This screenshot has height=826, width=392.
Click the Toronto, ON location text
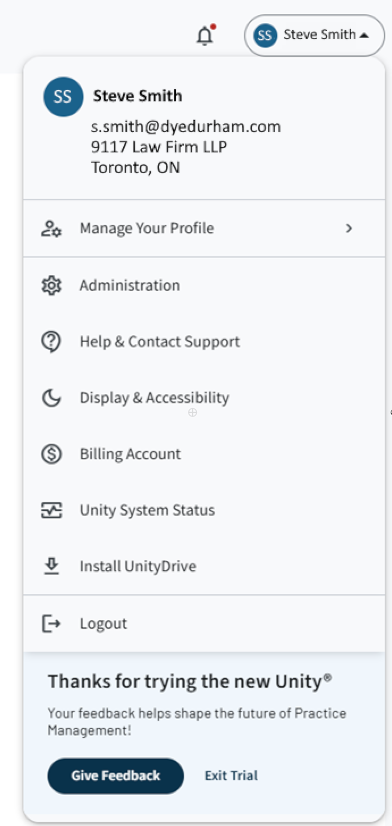coord(135,168)
